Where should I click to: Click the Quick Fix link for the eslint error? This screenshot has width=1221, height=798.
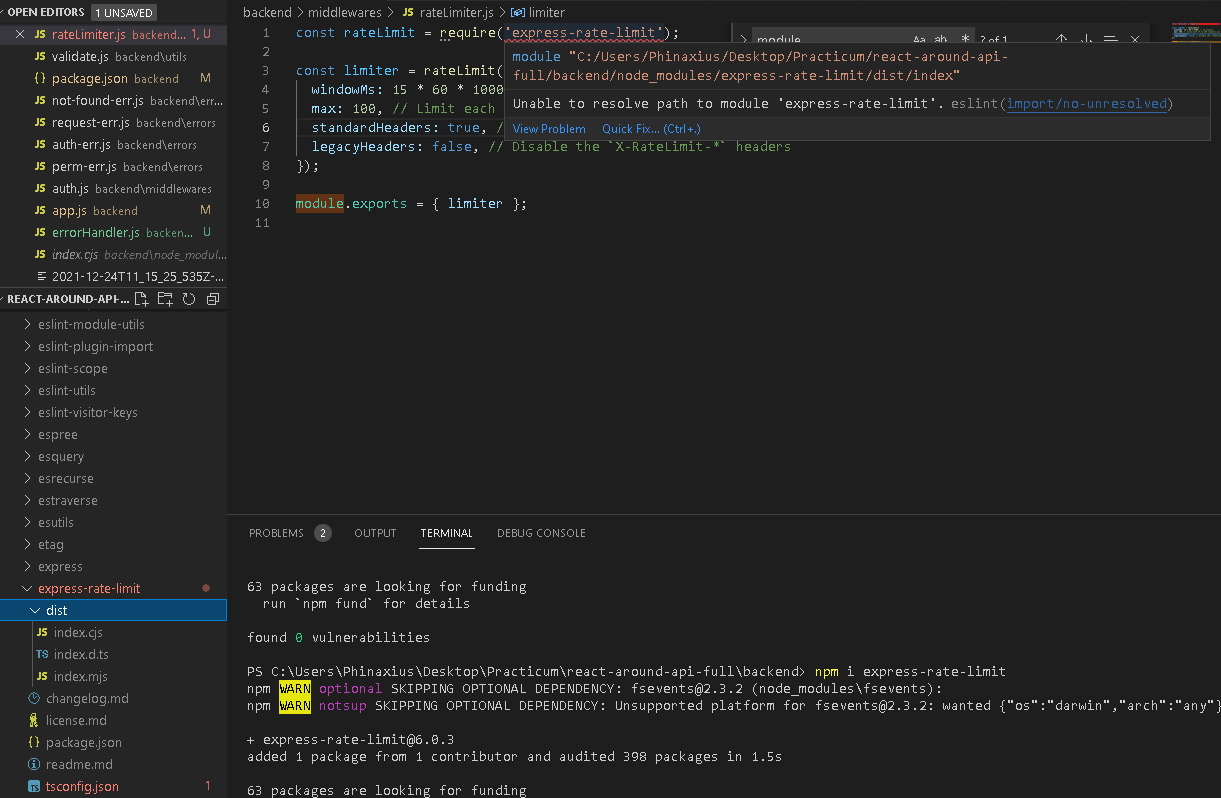(650, 128)
